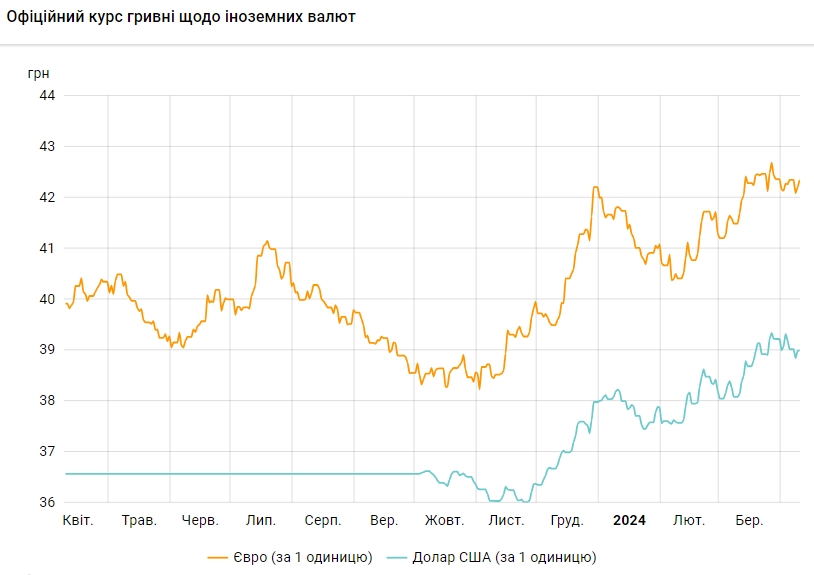Click the bold 2024 year label

tap(629, 521)
